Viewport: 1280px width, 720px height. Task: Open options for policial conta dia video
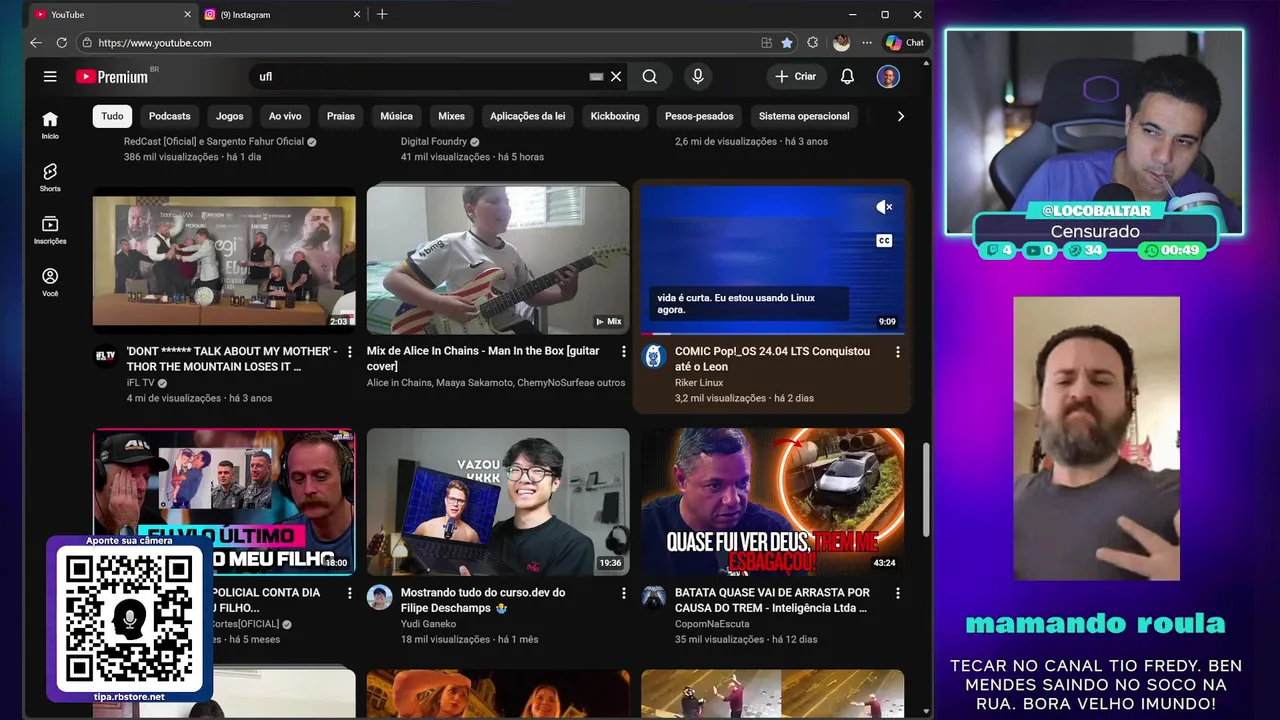point(349,593)
